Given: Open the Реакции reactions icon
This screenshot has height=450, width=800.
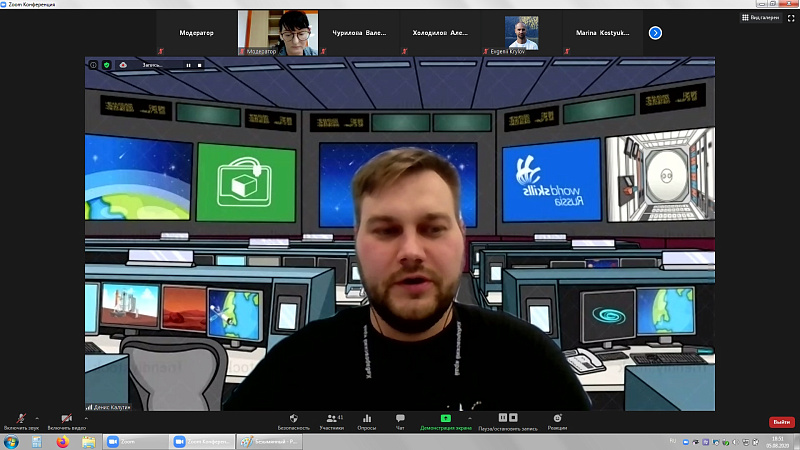Looking at the screenshot, I should coord(557,421).
